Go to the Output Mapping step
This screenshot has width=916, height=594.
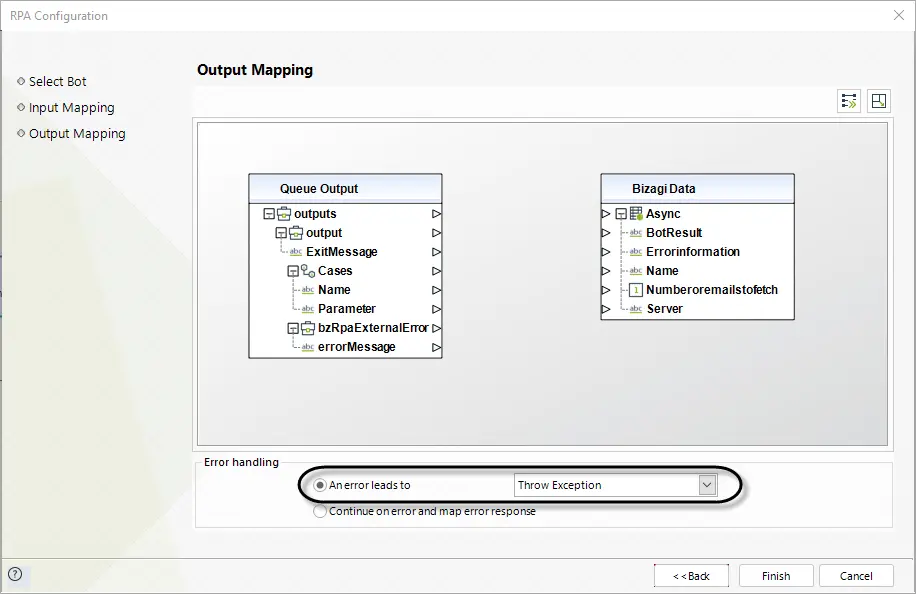tap(77, 134)
